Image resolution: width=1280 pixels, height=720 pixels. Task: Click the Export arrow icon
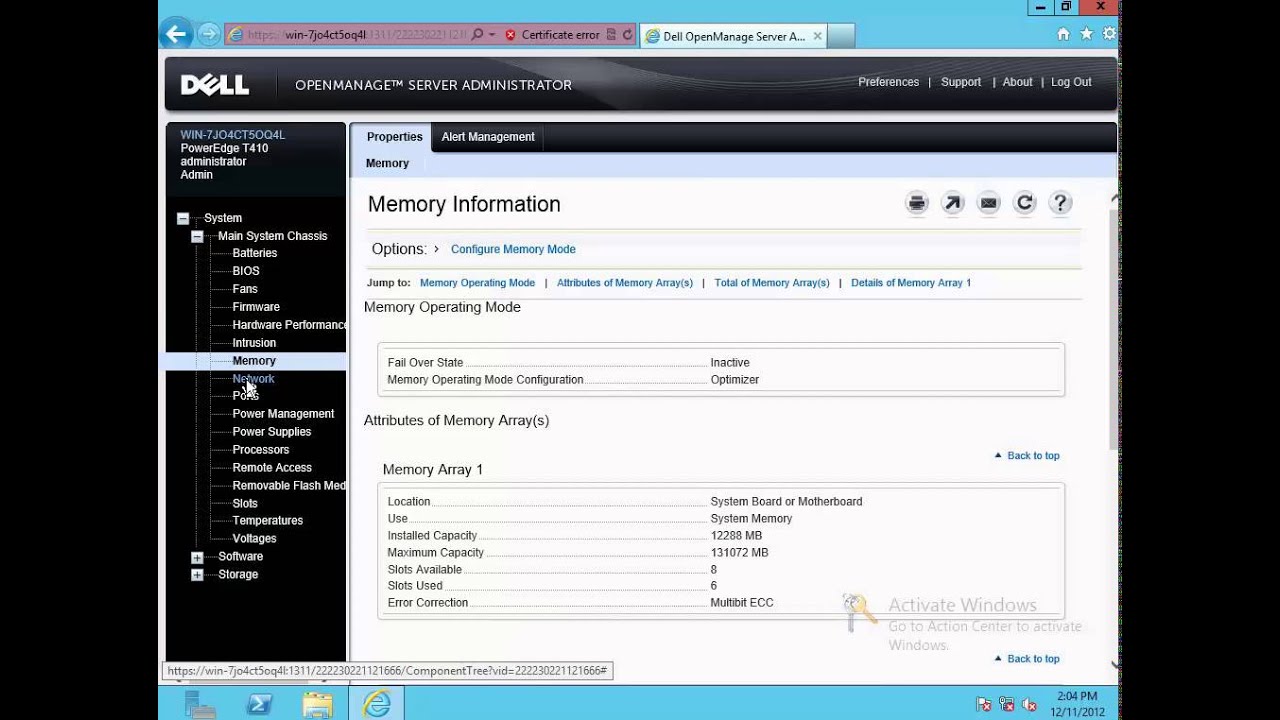[x=953, y=203]
